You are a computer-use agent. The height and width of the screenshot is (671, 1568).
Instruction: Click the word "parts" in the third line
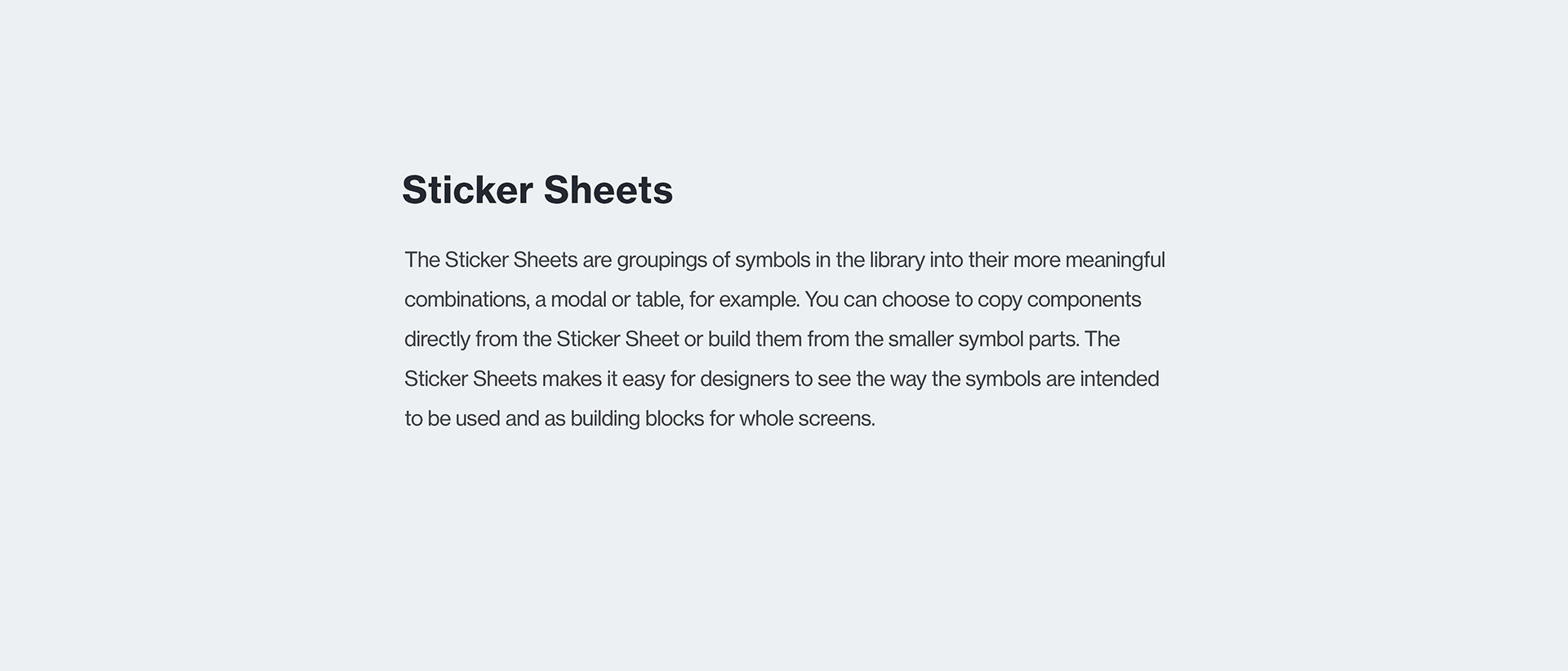click(x=1053, y=339)
